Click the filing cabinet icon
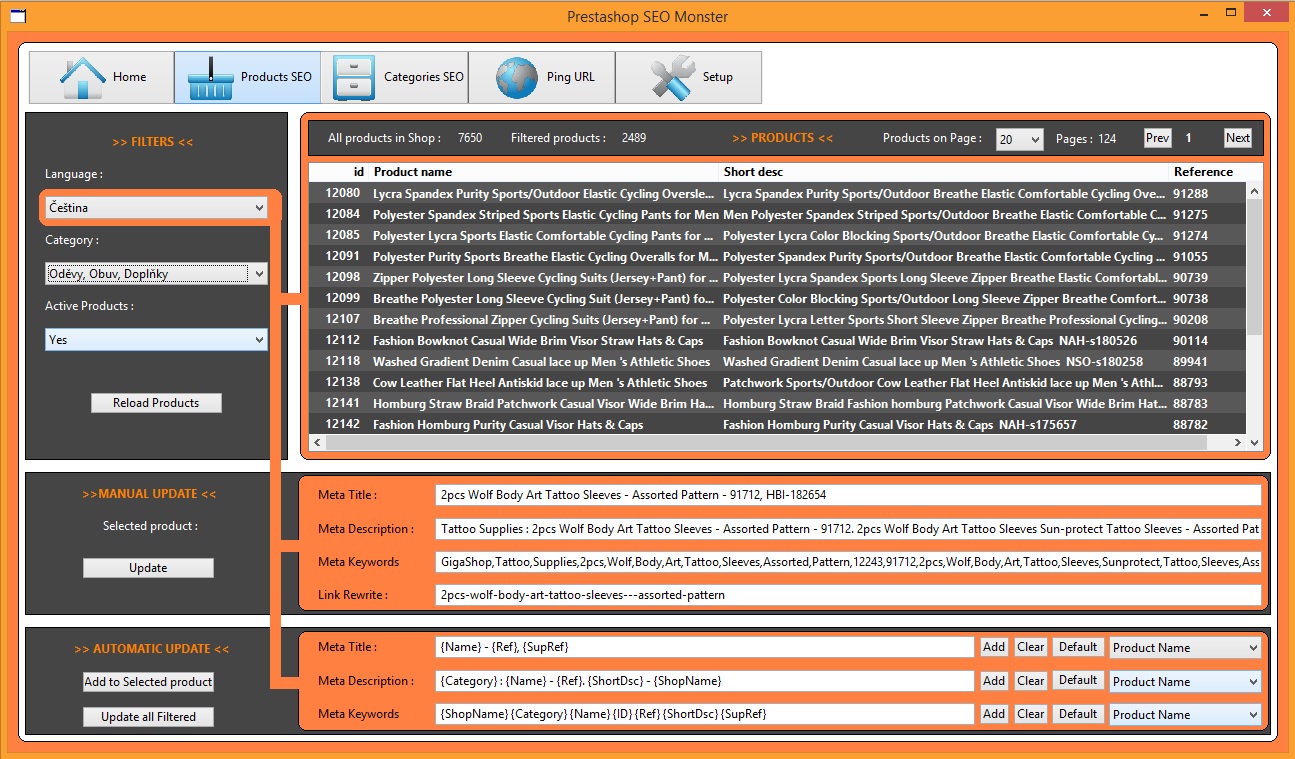The height and width of the screenshot is (759, 1295). pos(354,78)
